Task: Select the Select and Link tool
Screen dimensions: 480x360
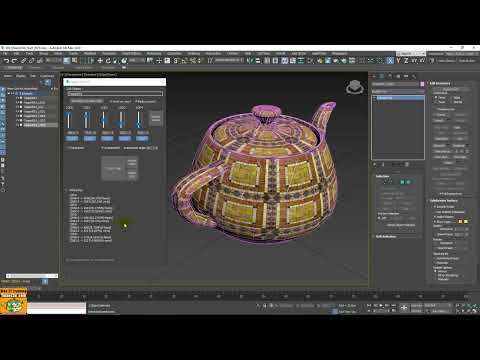Action: (x=23, y=61)
